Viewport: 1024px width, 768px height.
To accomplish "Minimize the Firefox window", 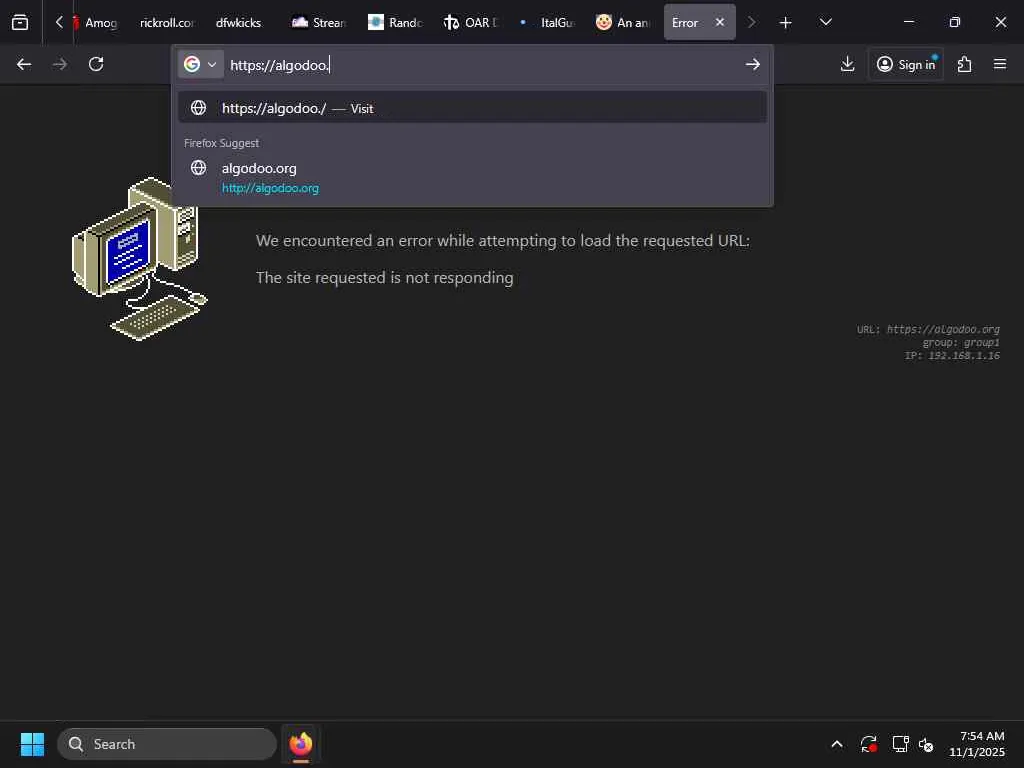I will (x=908, y=22).
